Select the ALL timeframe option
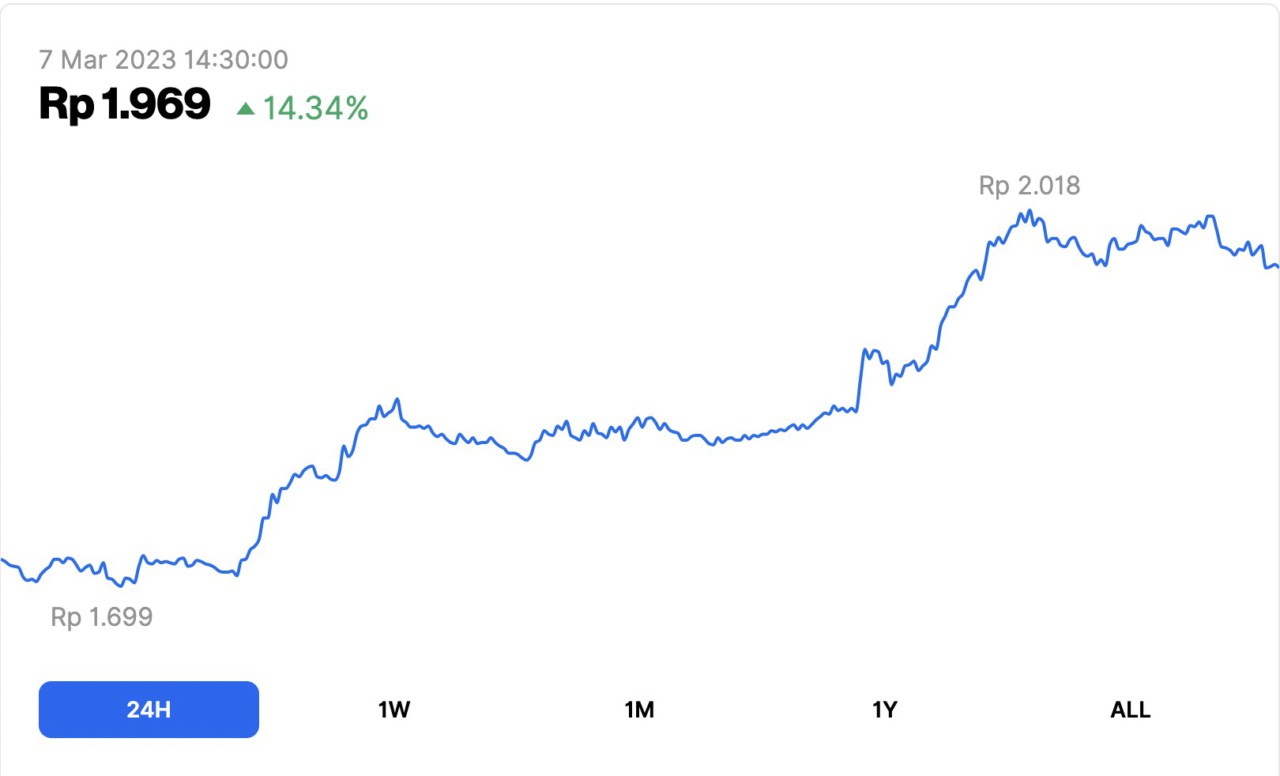 [x=1129, y=709]
